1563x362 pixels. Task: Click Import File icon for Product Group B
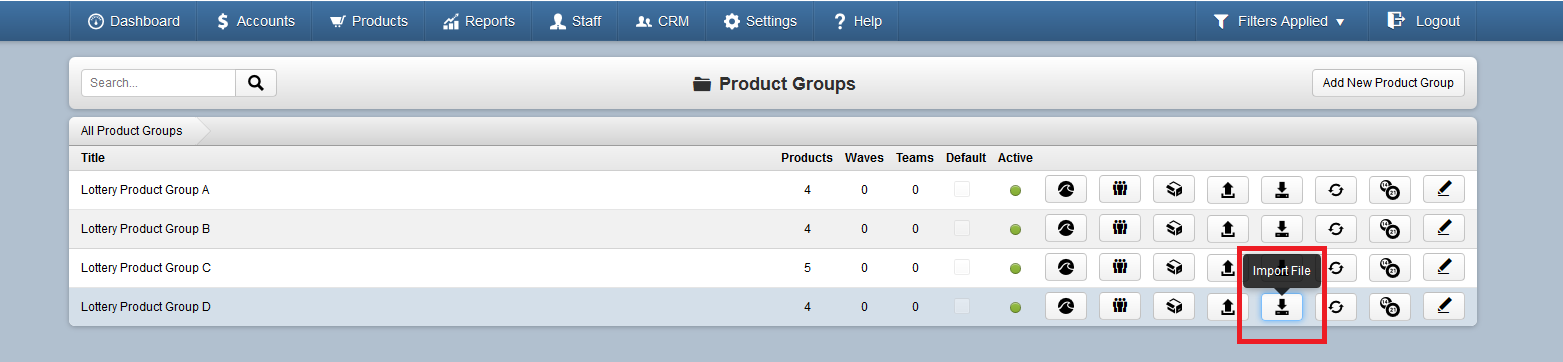click(x=1282, y=228)
